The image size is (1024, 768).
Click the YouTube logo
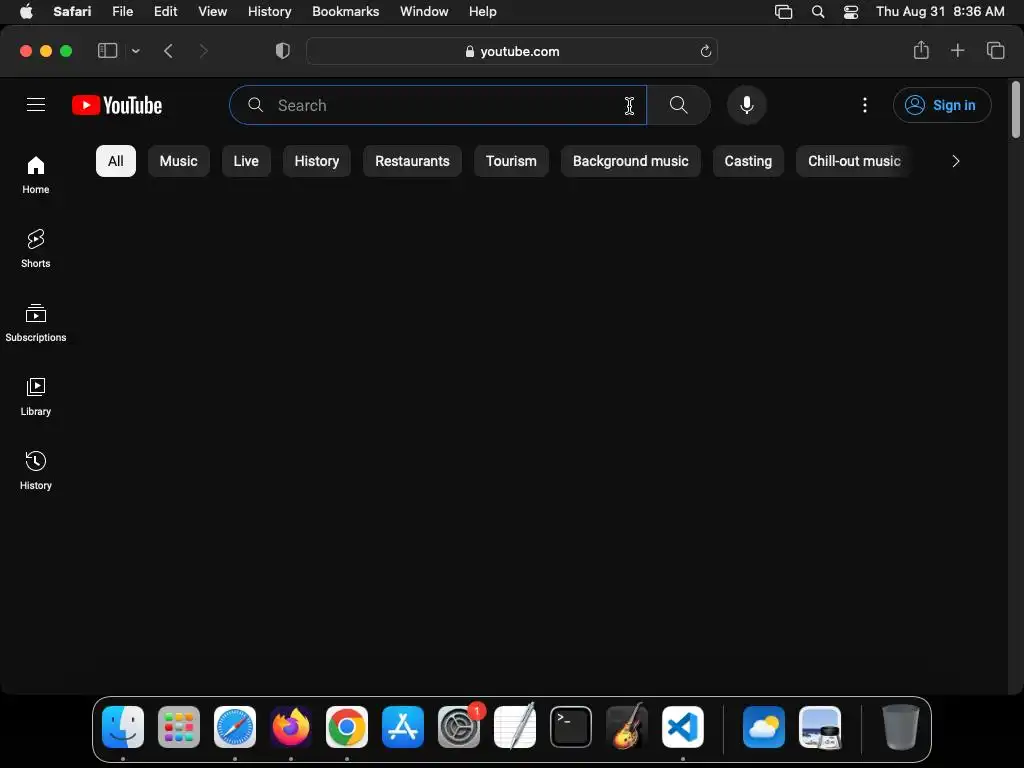pos(117,105)
